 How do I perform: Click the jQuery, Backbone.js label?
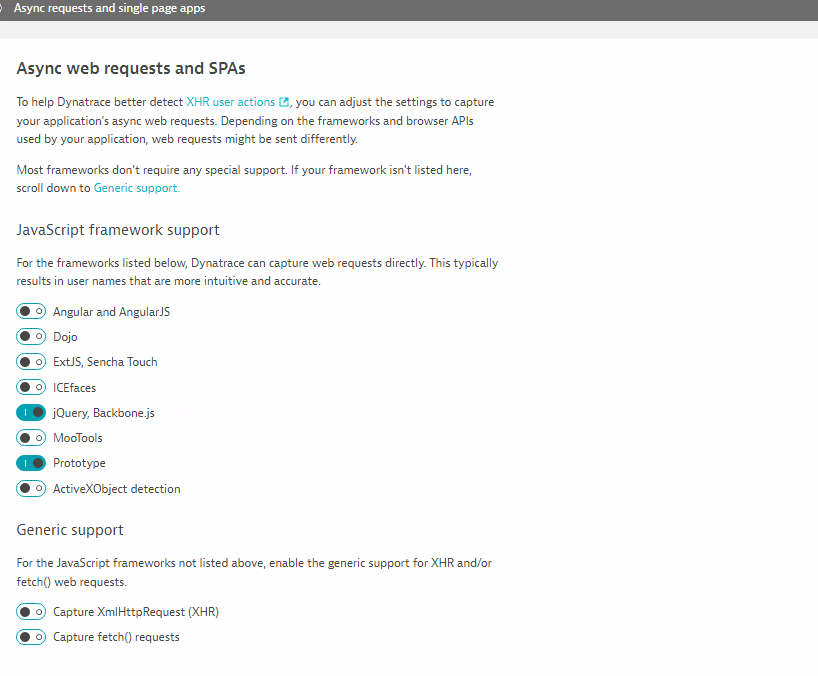pyautogui.click(x=104, y=413)
